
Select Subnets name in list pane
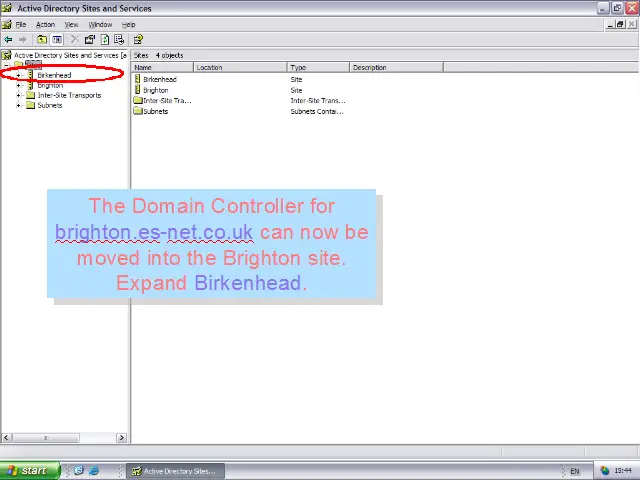[156, 111]
